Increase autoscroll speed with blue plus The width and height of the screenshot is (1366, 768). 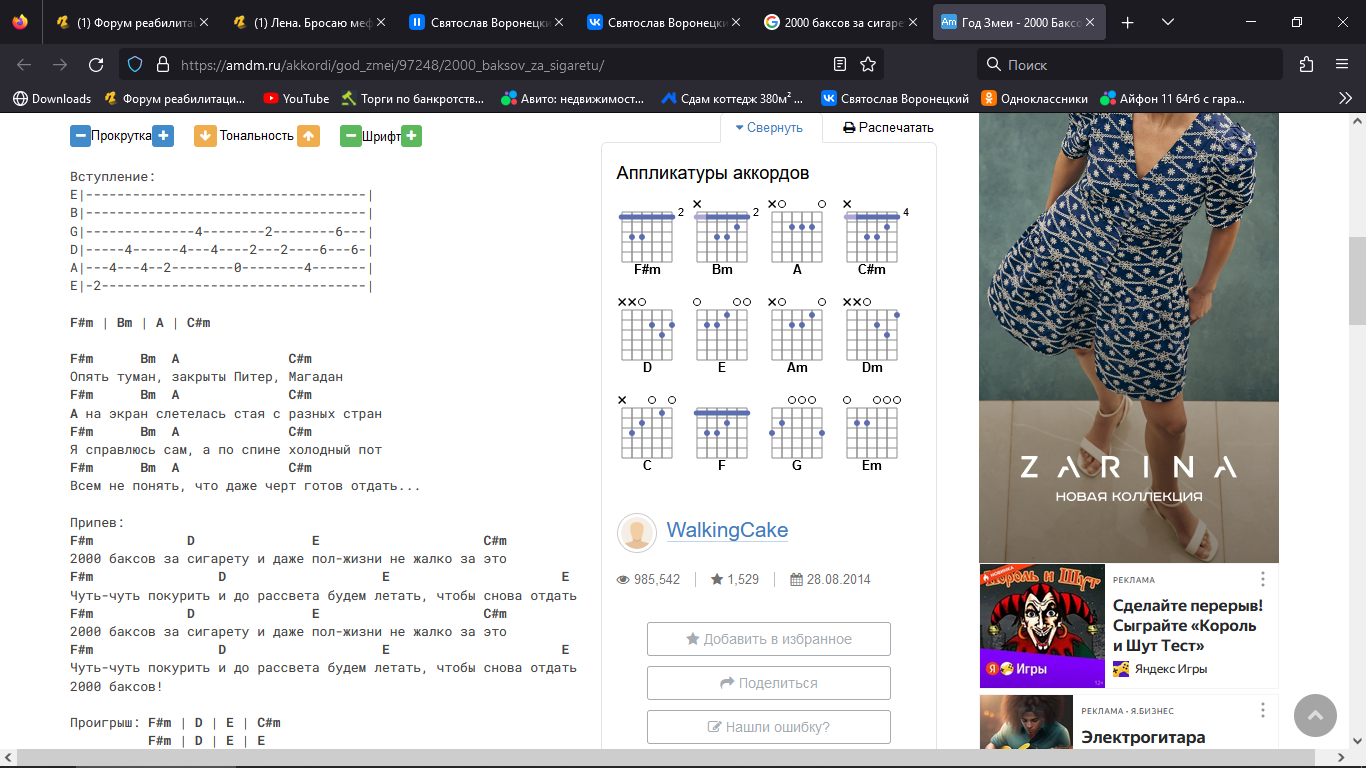[163, 136]
